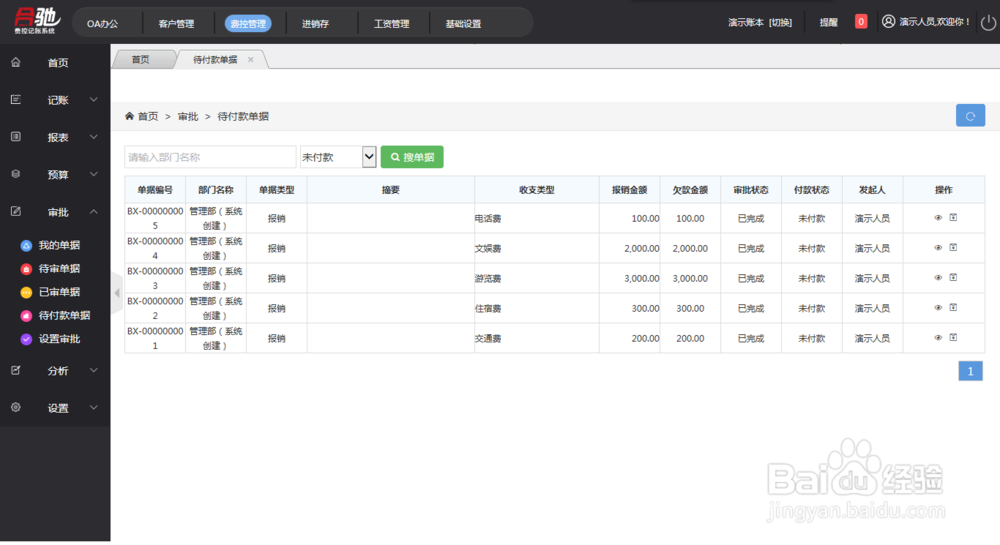This screenshot has width=1000, height=545.
Task: Open the red notification count badge
Action: (860, 22)
